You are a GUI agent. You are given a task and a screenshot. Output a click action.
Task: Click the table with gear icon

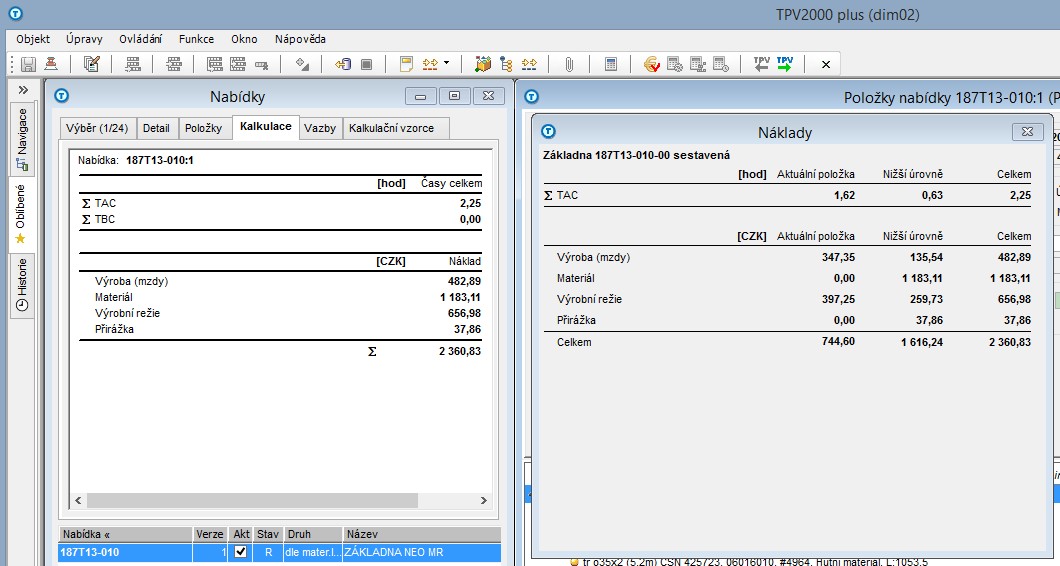click(675, 64)
